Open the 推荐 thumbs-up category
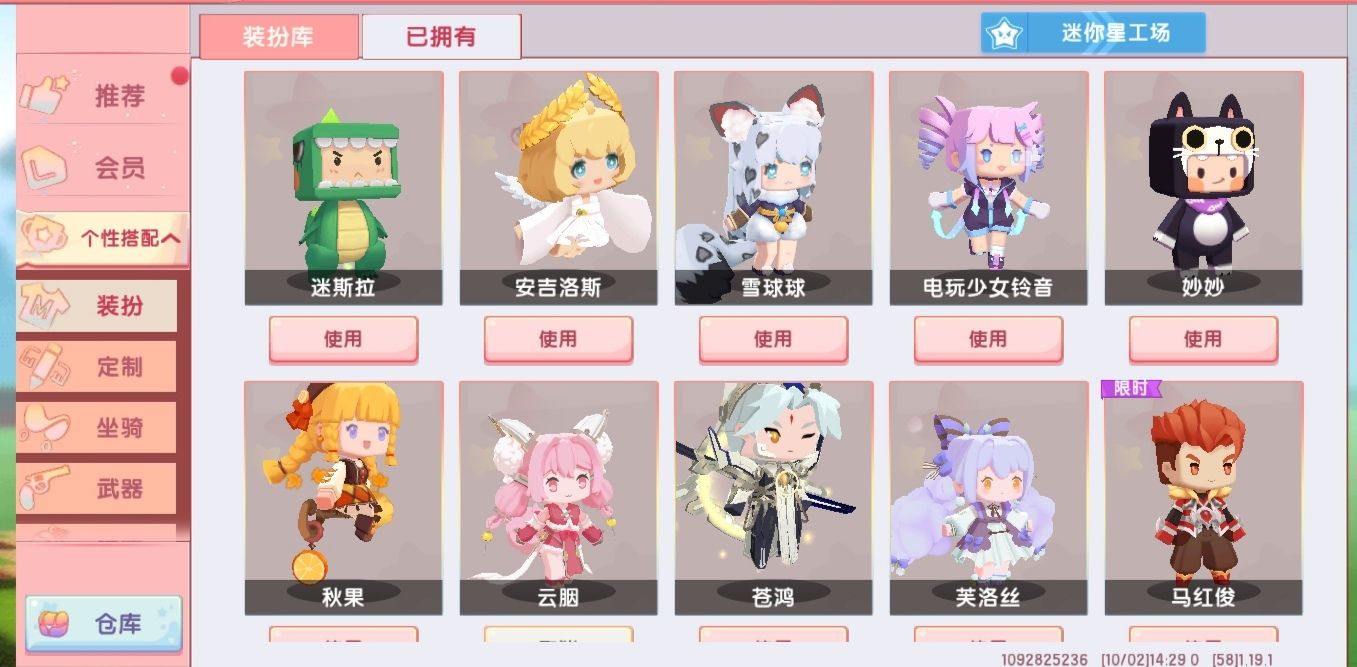This screenshot has width=1357, height=667. [44, 95]
